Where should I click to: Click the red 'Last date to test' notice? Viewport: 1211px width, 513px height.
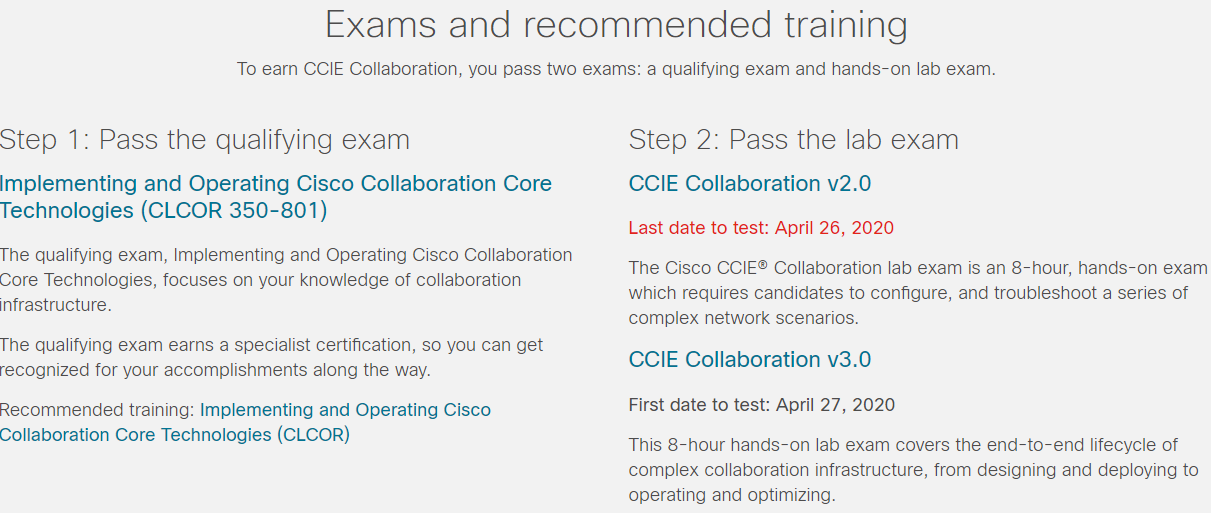[x=761, y=228]
